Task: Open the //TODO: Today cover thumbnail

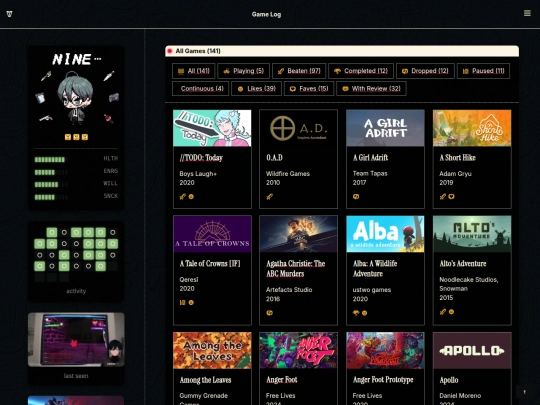Action: (212, 128)
